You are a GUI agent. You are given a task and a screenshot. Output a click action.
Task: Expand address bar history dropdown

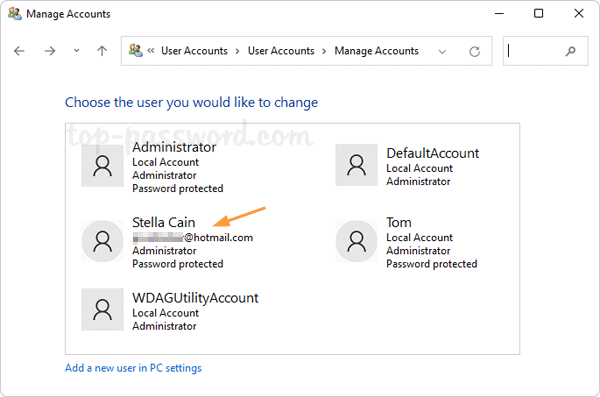point(442,51)
